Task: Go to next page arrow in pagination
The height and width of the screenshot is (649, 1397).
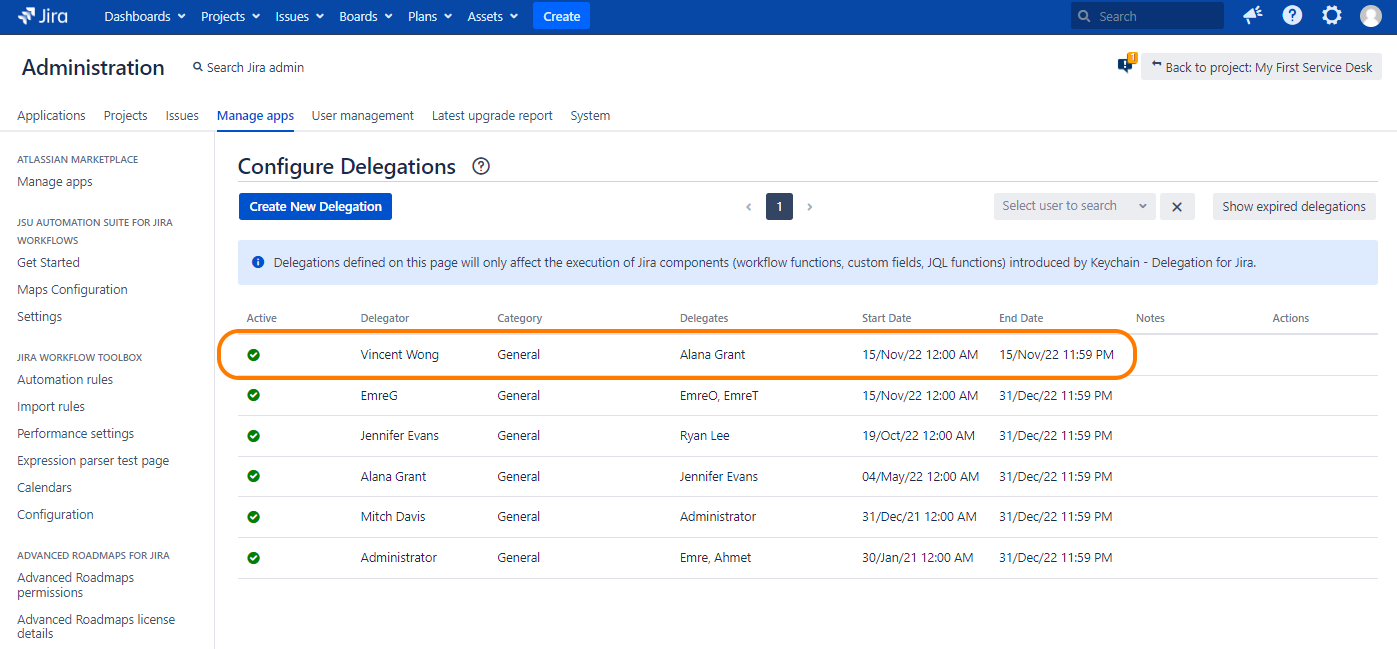Action: point(809,207)
